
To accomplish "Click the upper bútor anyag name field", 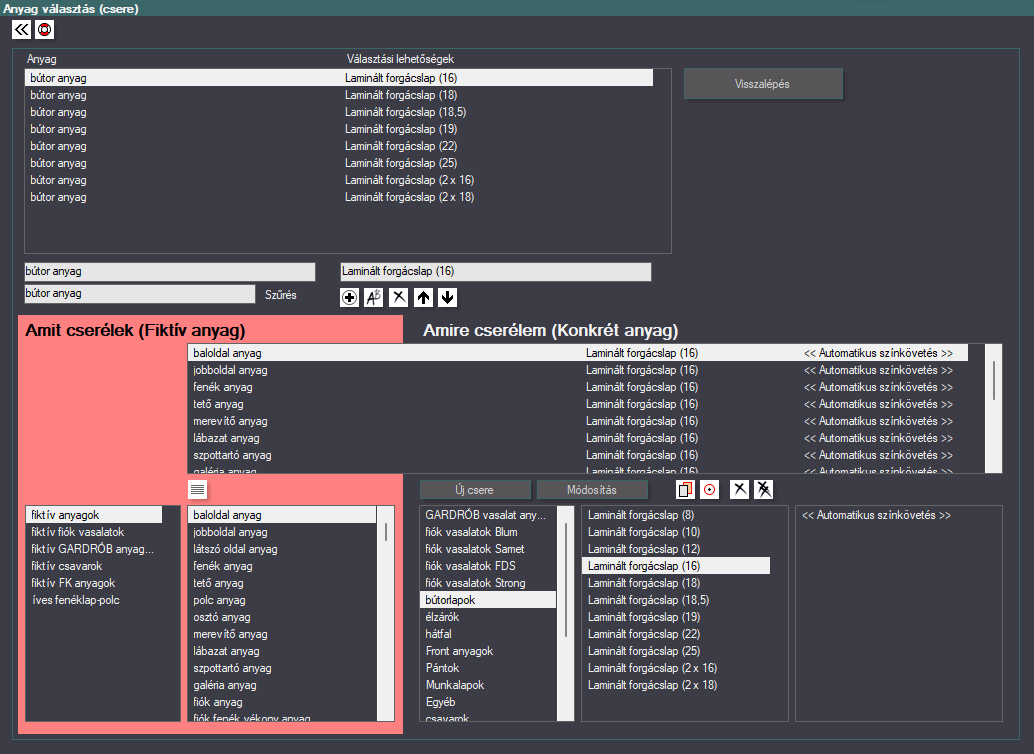I will (x=170, y=272).
